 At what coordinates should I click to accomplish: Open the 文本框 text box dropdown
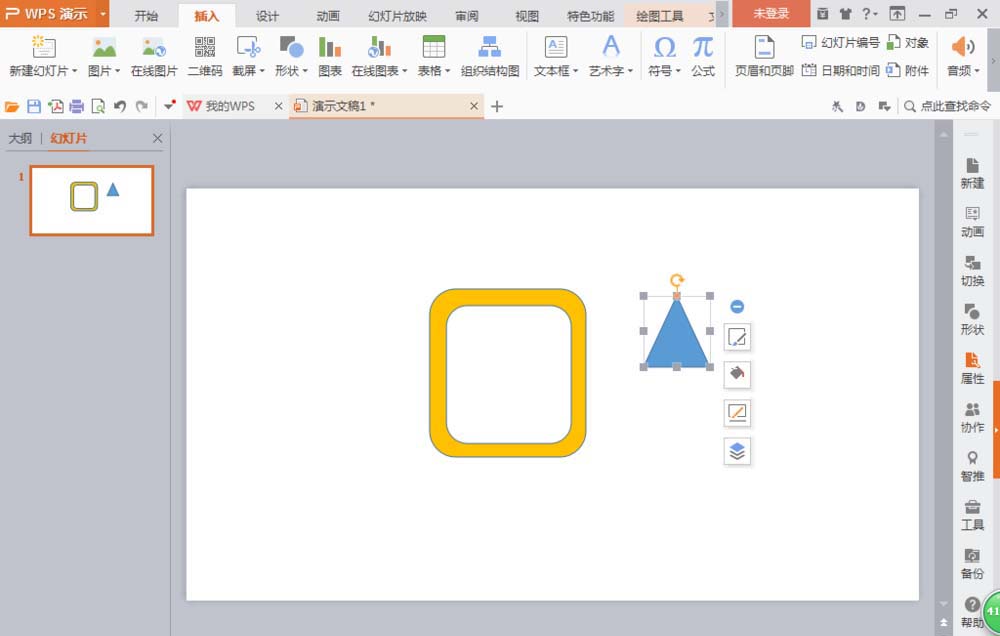(556, 71)
